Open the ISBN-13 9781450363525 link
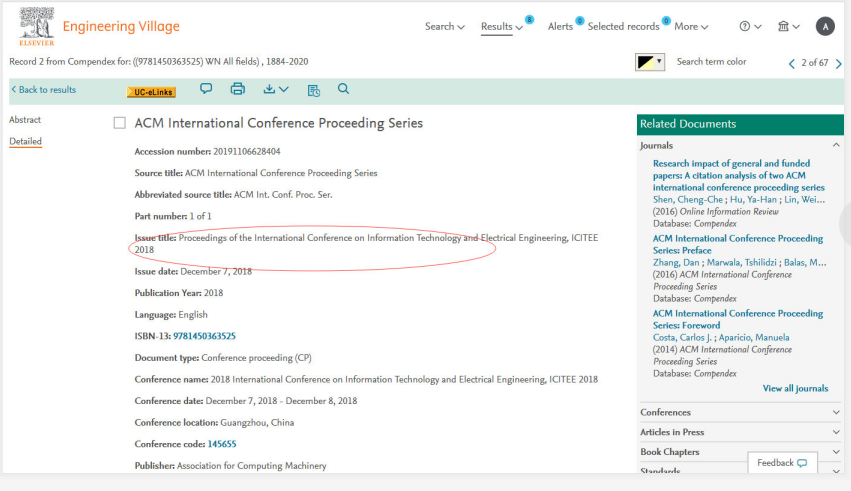The width and height of the screenshot is (851, 491). (204, 336)
